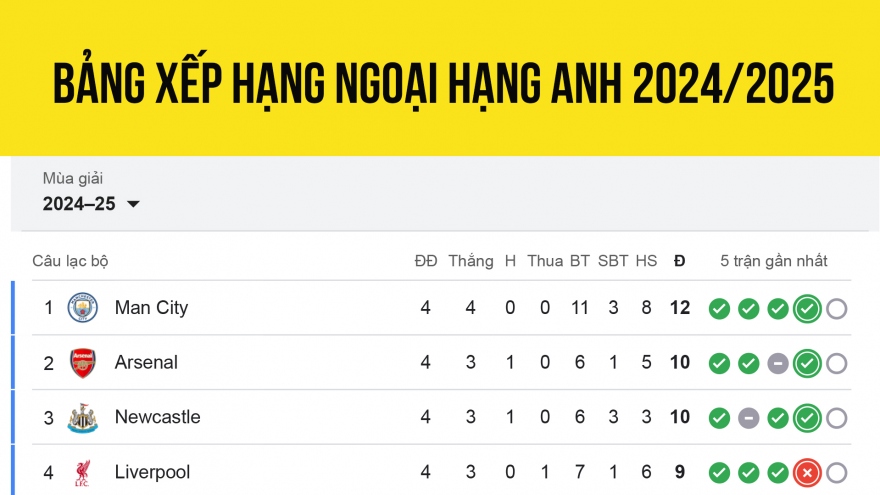Click the blue bar beside Man City row

tap(13, 308)
